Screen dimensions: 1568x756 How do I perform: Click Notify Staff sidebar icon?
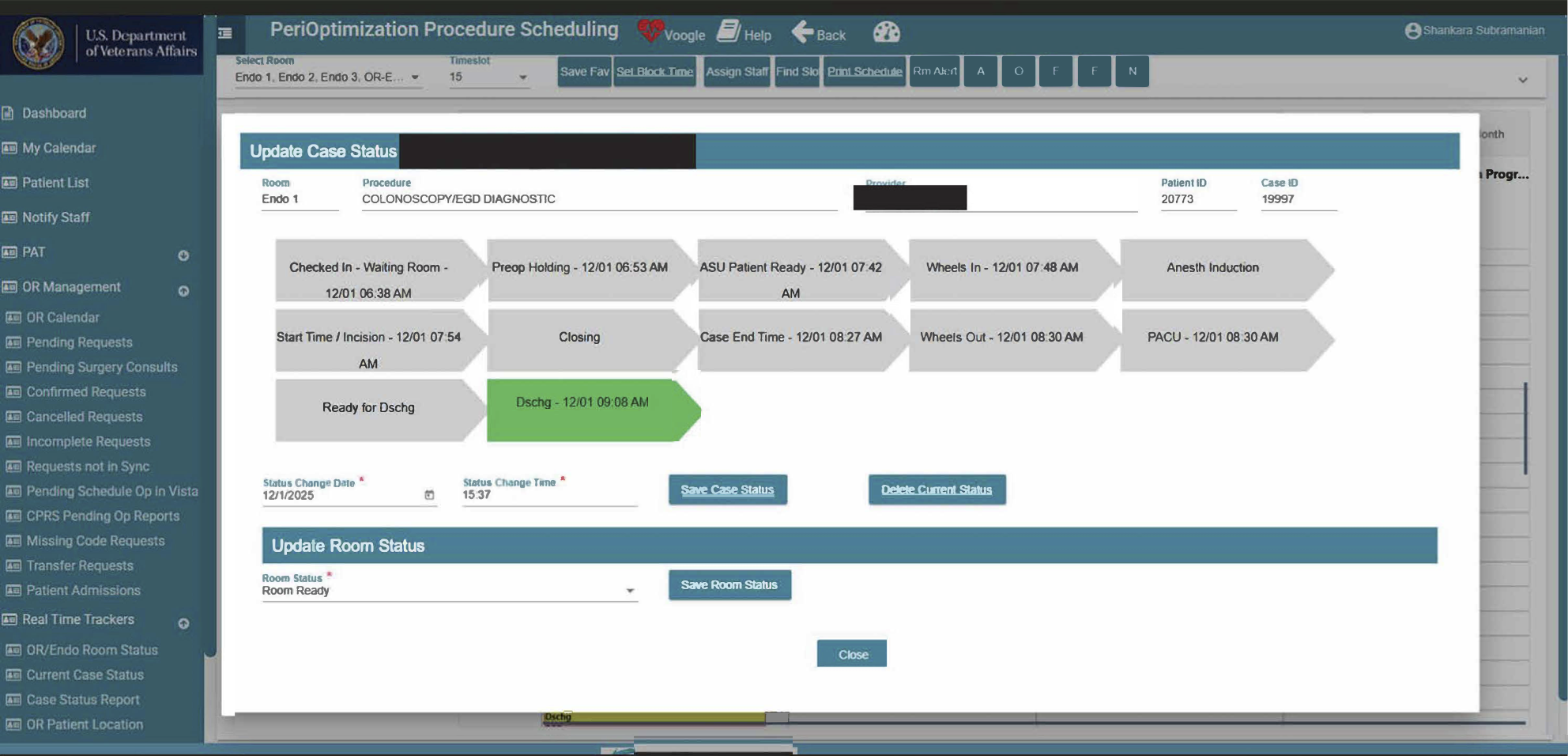(9, 217)
